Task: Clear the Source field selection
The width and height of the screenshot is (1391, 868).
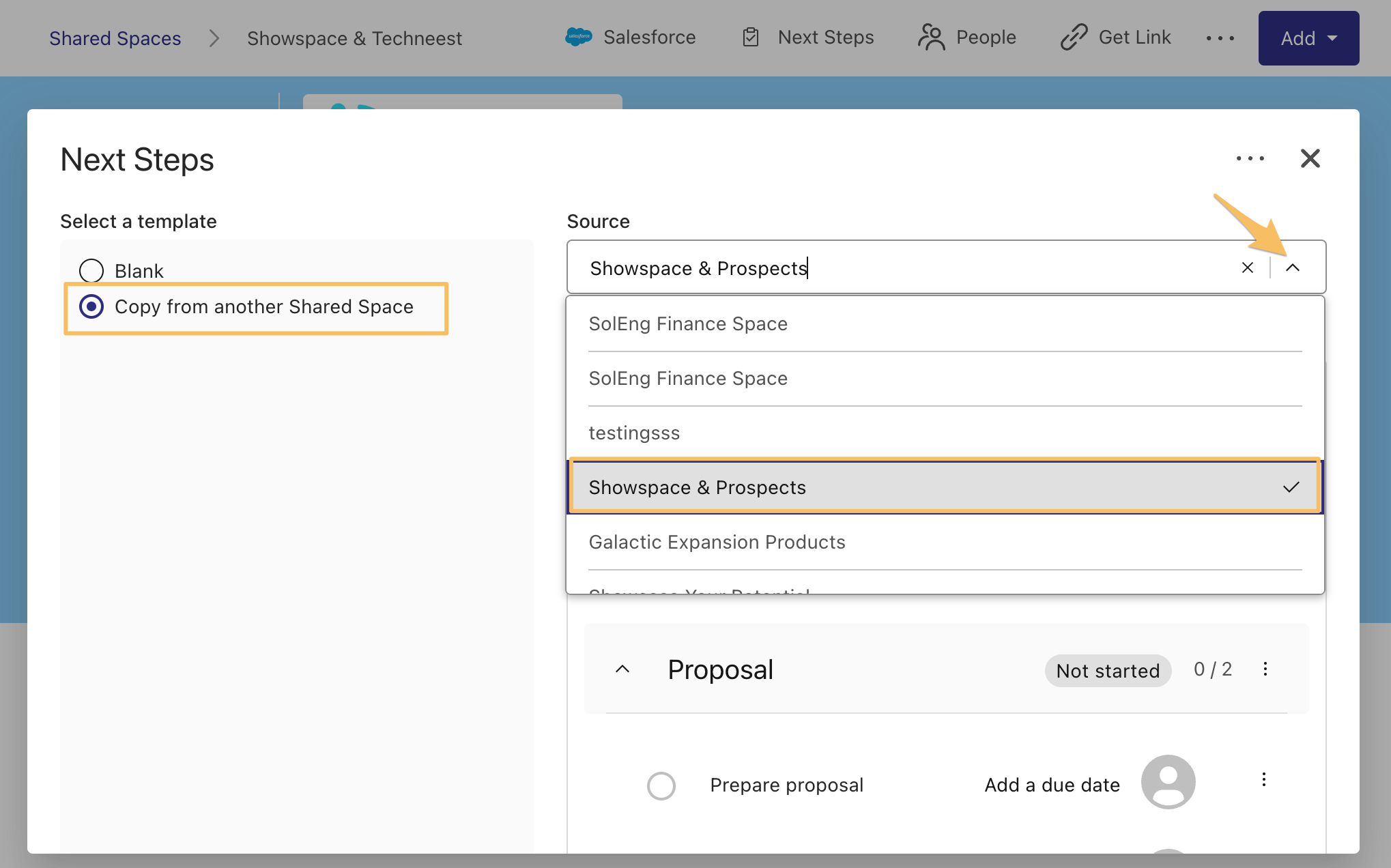Action: [x=1247, y=267]
